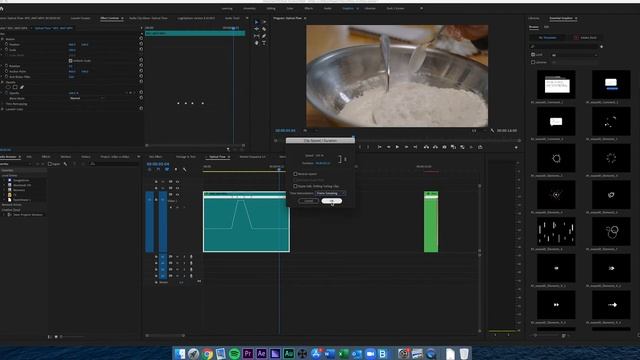Screen dimensions: 640x360
Task: Toggle the Position animation stopwatch
Action: tap(7, 44)
